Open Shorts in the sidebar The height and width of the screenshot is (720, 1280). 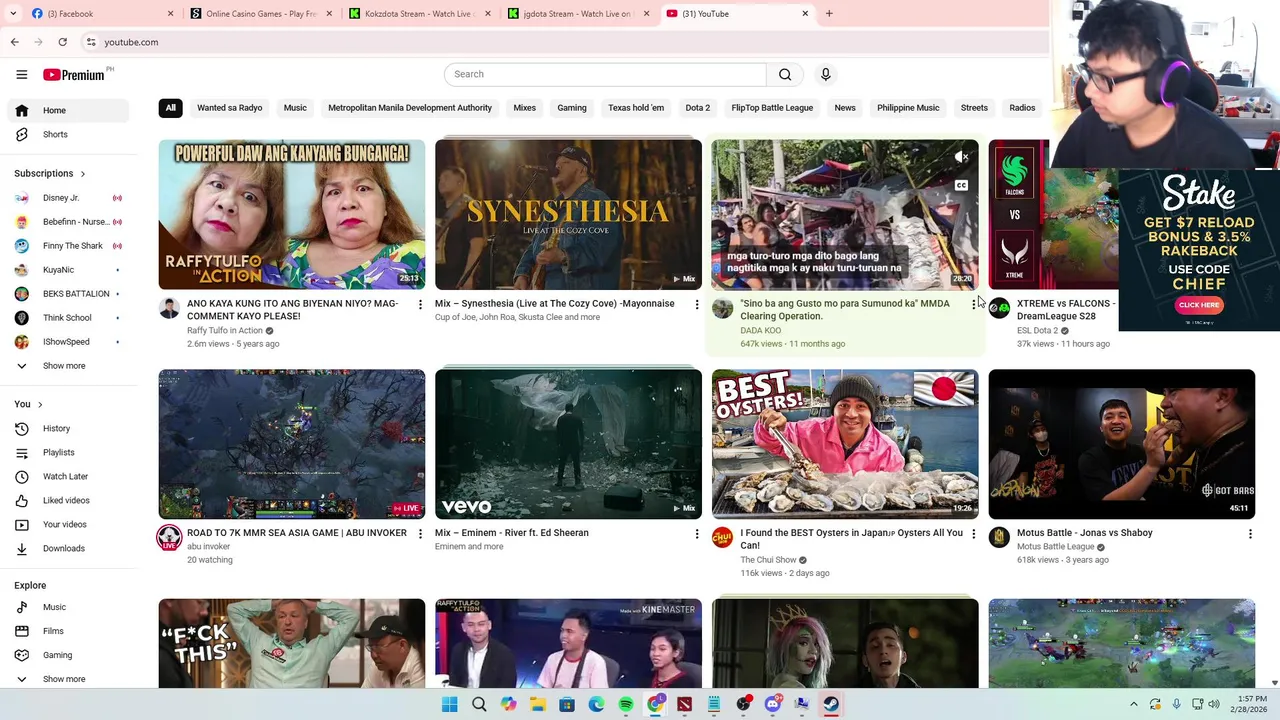(68, 134)
